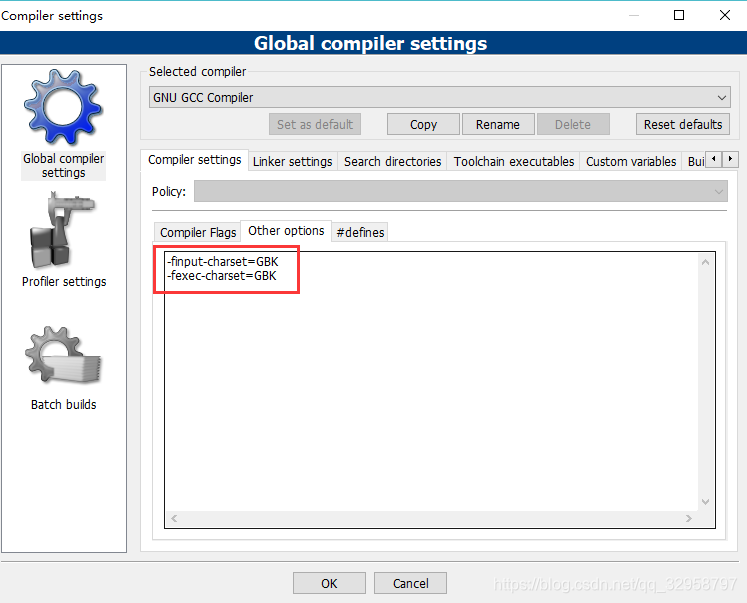Image resolution: width=747 pixels, height=603 pixels.
Task: Open the partially hidden Bui tab
Action: pyautogui.click(x=696, y=161)
